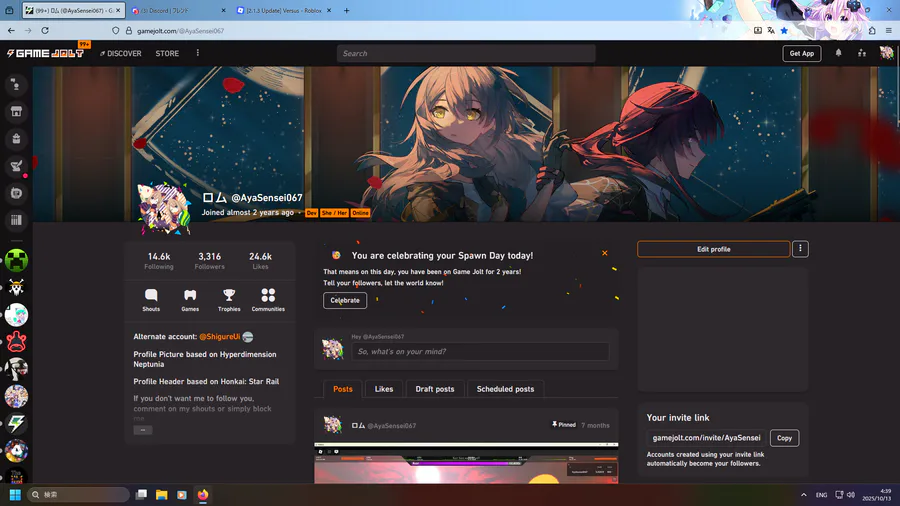
Task: Open the pinned post video thumbnail
Action: [x=466, y=464]
